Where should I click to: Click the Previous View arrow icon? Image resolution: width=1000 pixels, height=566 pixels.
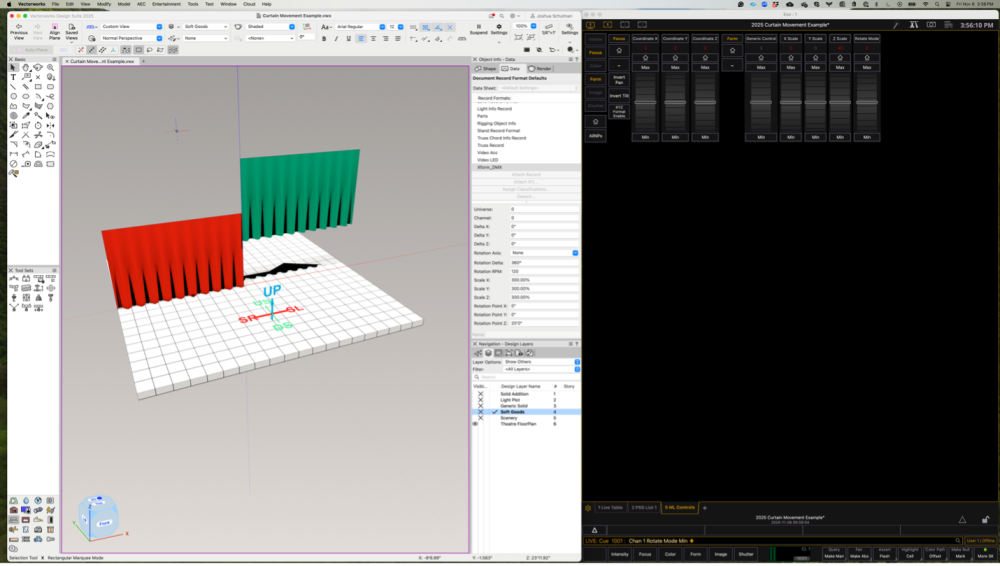[18, 24]
